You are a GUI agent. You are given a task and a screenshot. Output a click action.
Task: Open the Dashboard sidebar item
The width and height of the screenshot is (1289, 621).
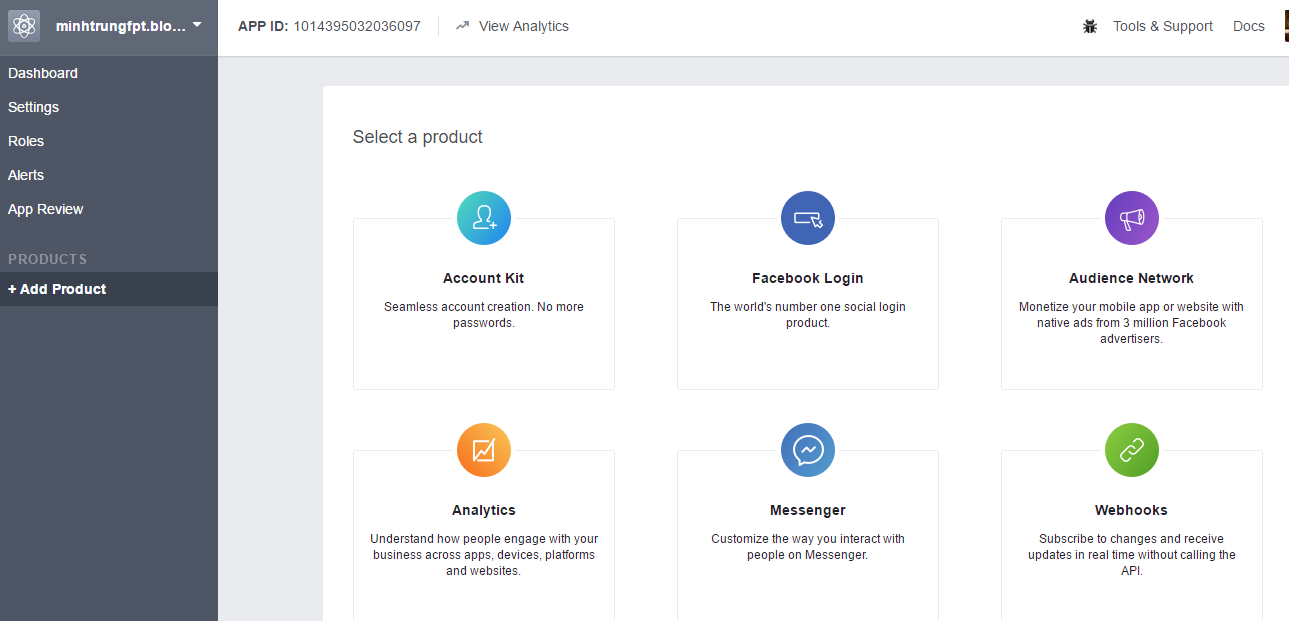[x=109, y=73]
